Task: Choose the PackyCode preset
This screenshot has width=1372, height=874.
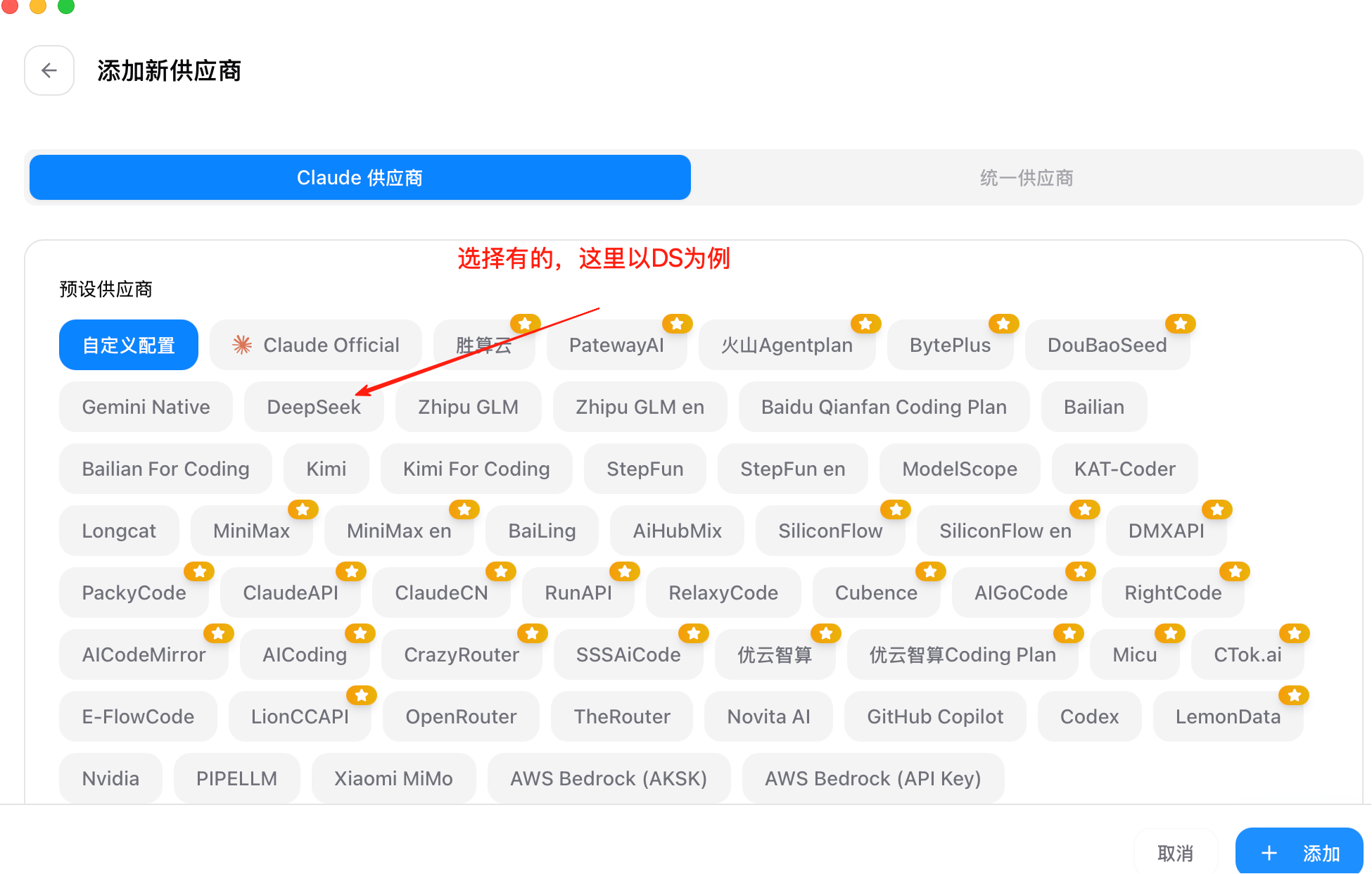Action: coord(134,593)
